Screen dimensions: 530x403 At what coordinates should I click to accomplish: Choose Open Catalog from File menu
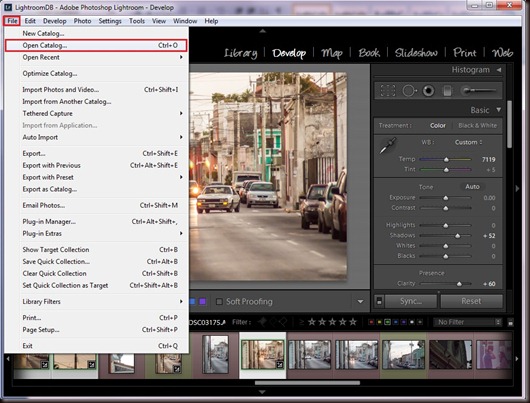coord(96,45)
